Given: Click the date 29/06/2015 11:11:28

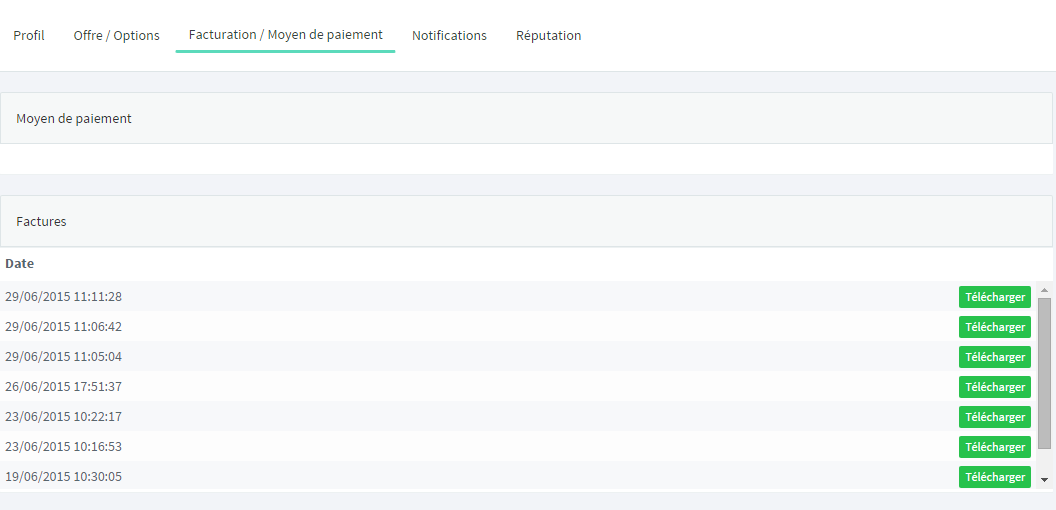Looking at the screenshot, I should 63,296.
